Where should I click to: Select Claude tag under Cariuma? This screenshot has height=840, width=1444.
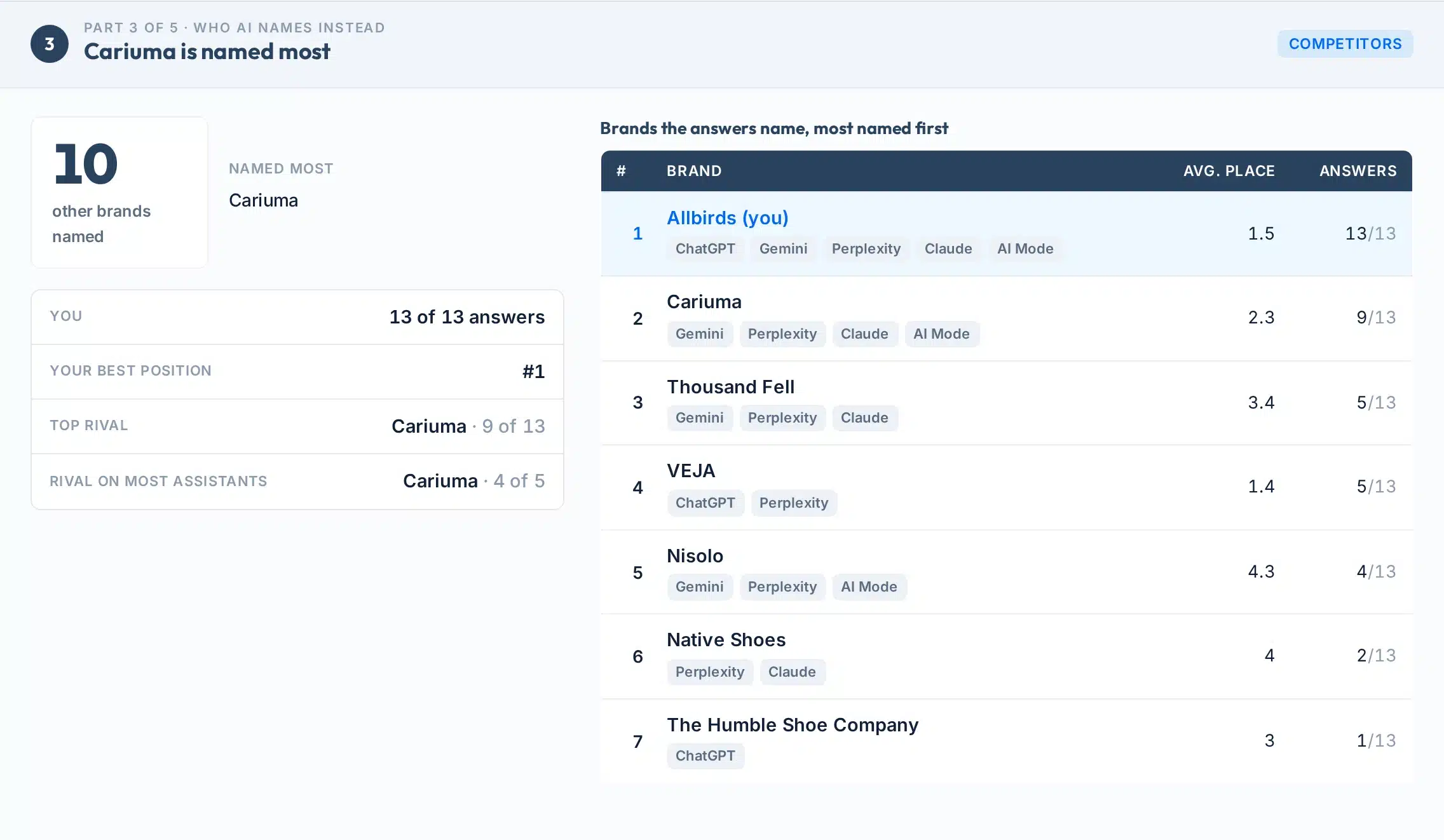[864, 334]
